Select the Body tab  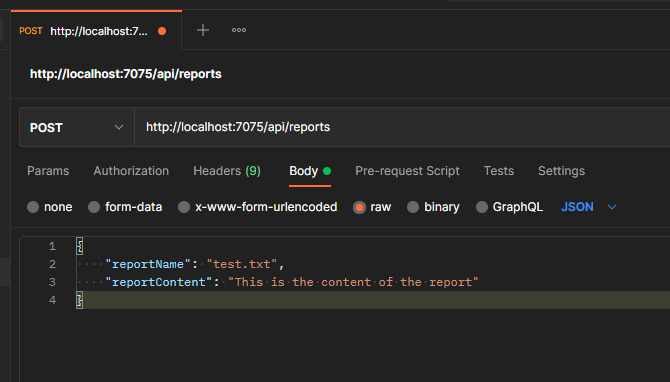310,171
